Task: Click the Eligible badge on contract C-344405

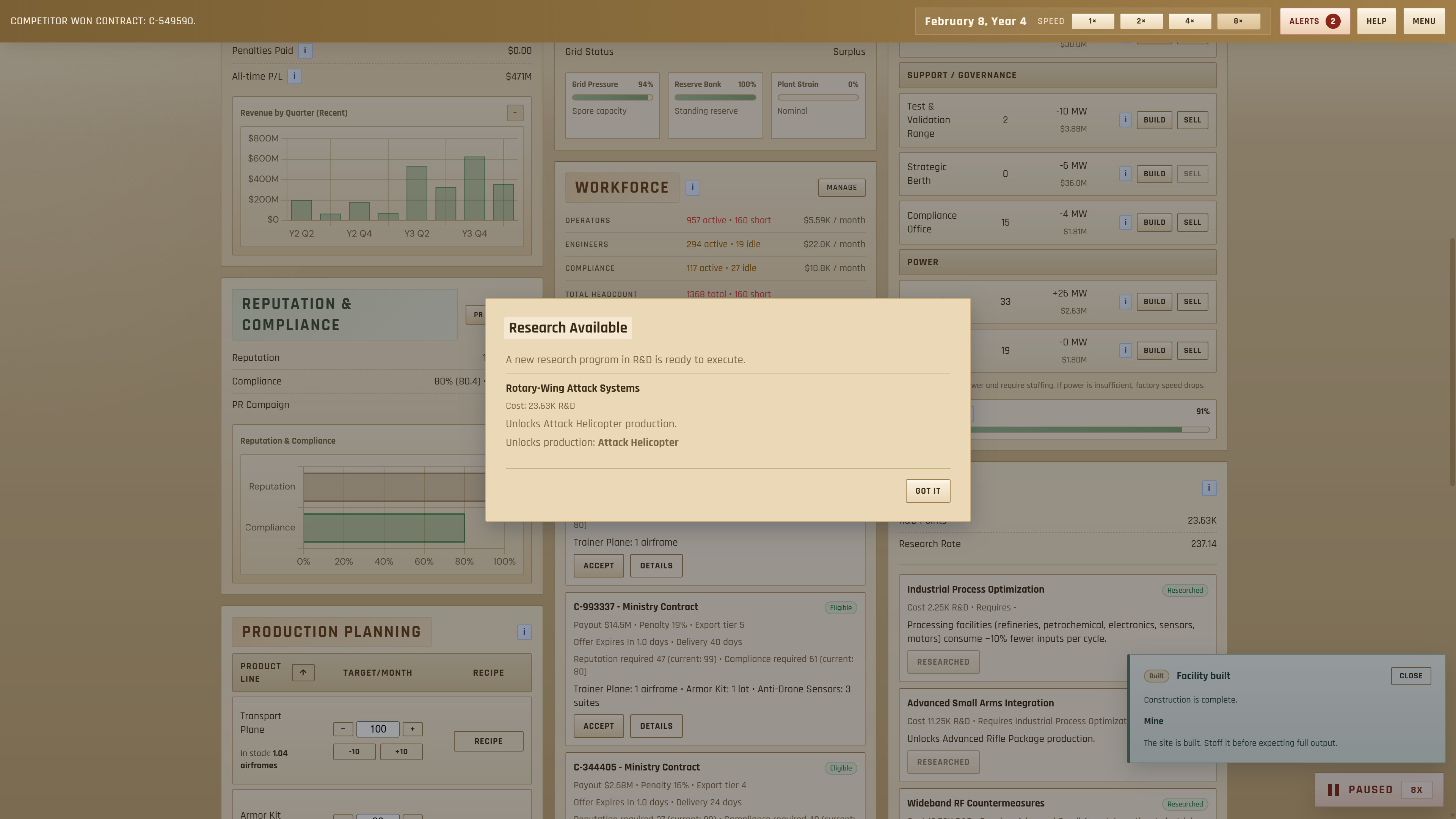Action: coord(841,767)
